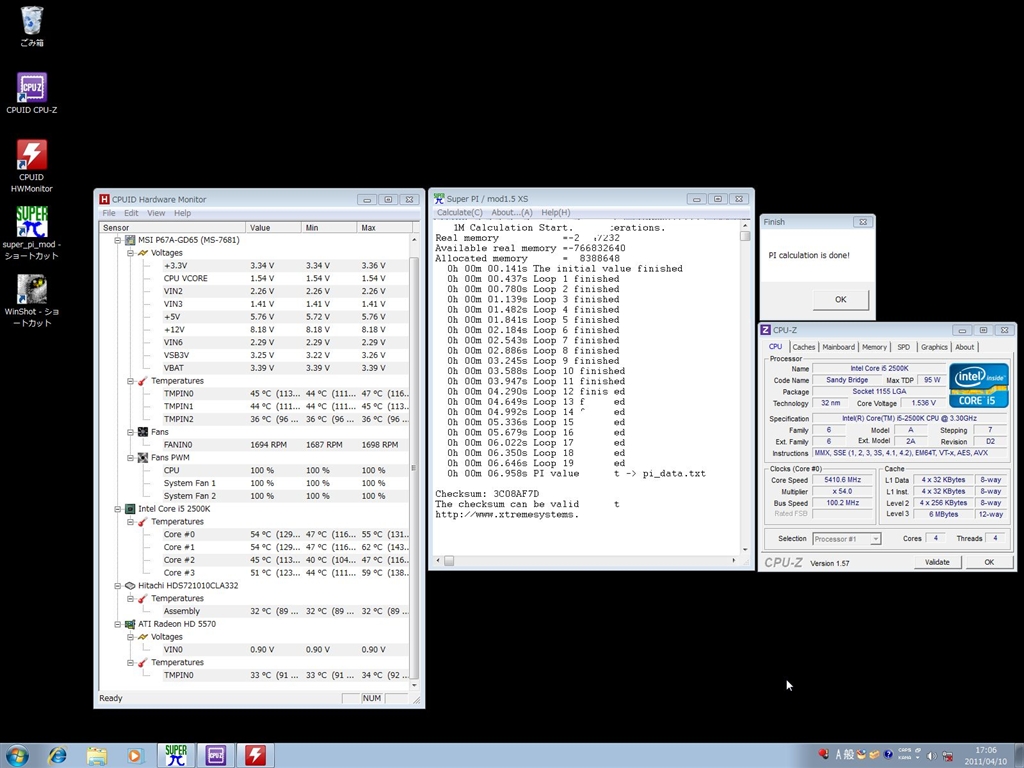Collapse the Intel Core i5 2500K node
1024x768 pixels.
pyautogui.click(x=118, y=509)
